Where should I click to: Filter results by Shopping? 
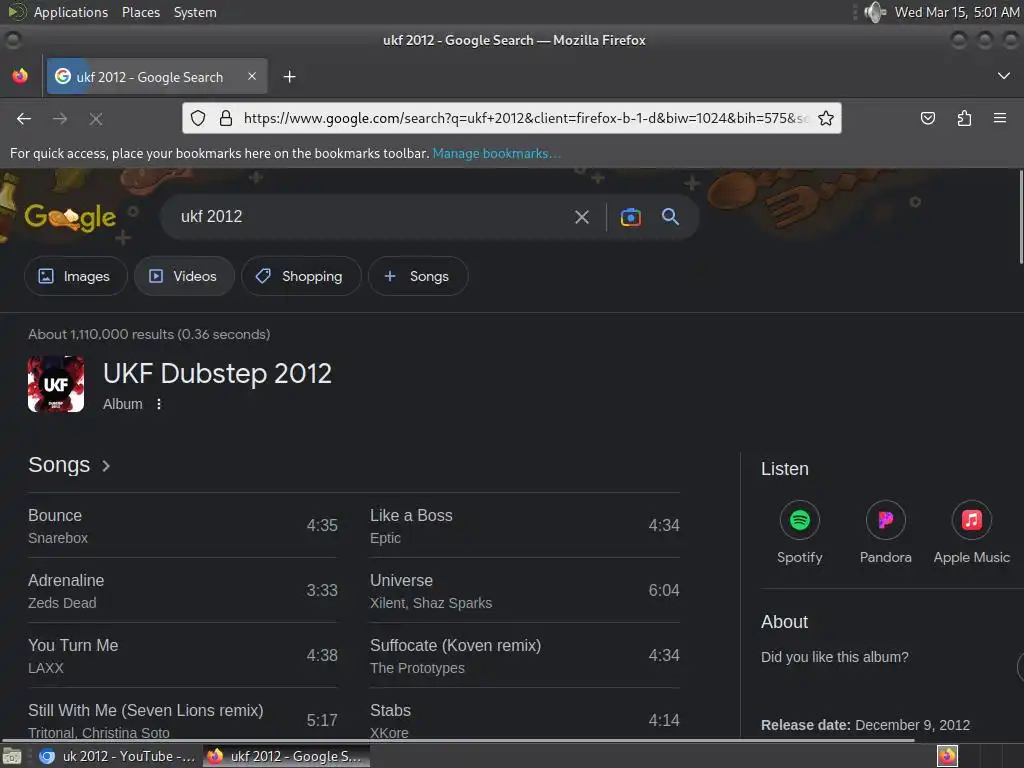tap(301, 276)
